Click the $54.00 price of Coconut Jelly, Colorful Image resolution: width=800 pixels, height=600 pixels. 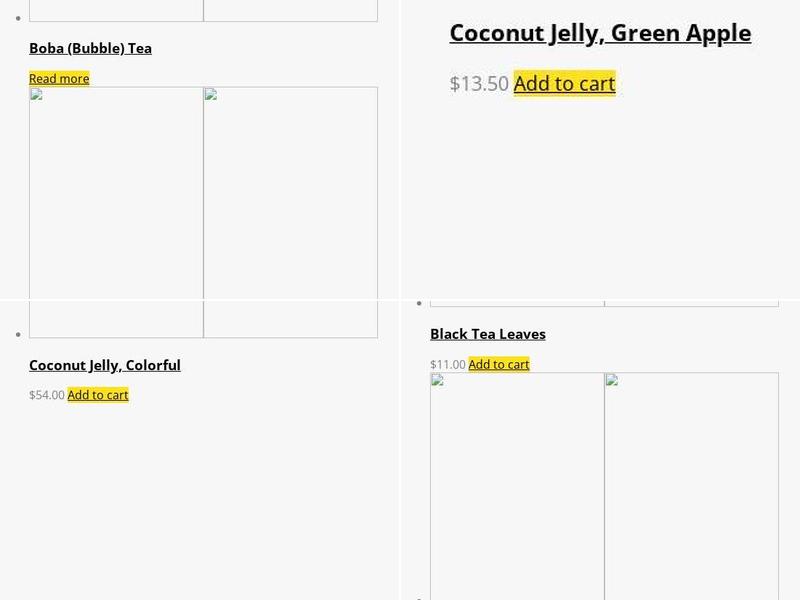(47, 395)
